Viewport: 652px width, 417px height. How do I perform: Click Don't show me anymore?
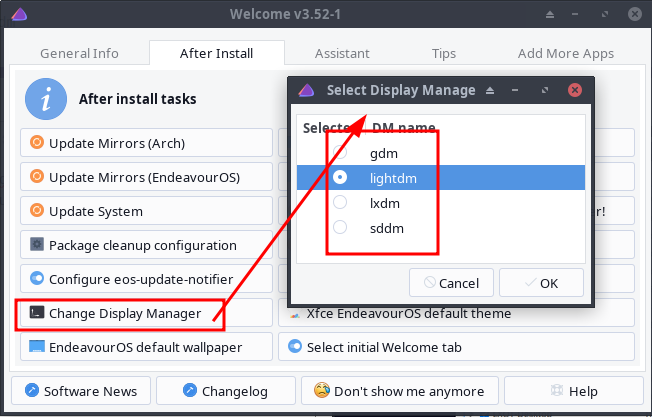coord(400,391)
